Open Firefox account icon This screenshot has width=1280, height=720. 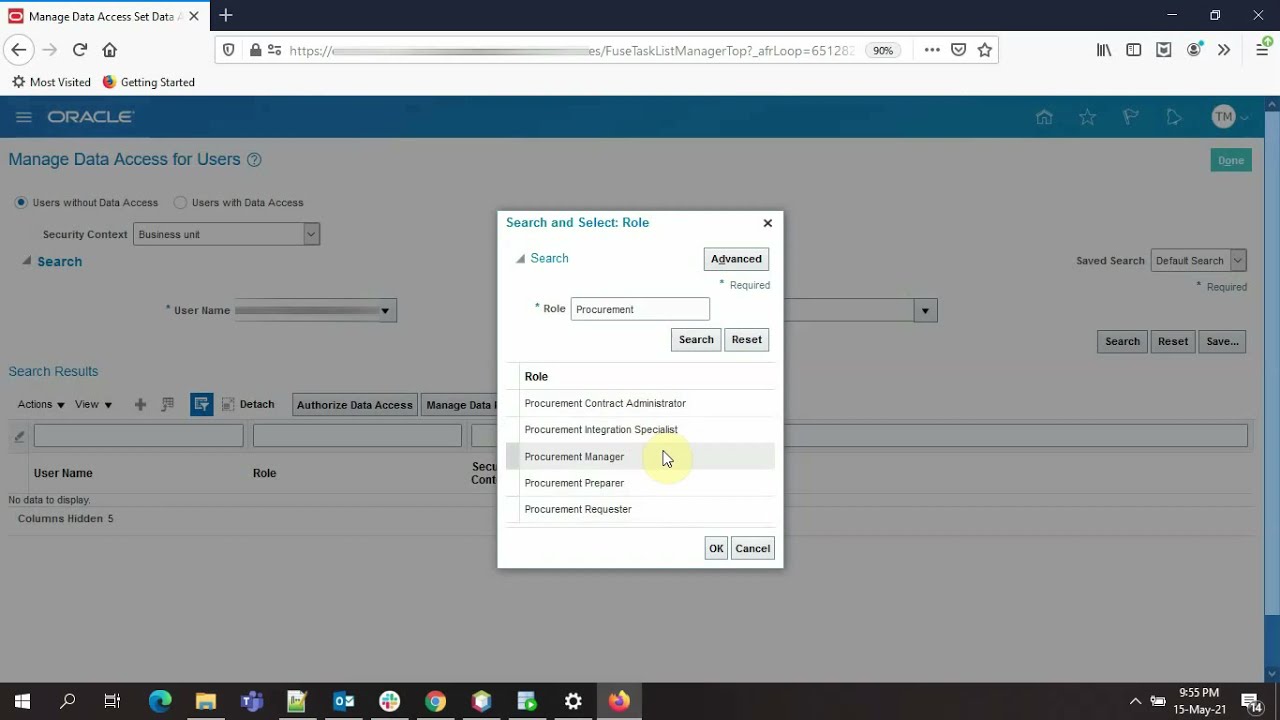coord(1194,50)
